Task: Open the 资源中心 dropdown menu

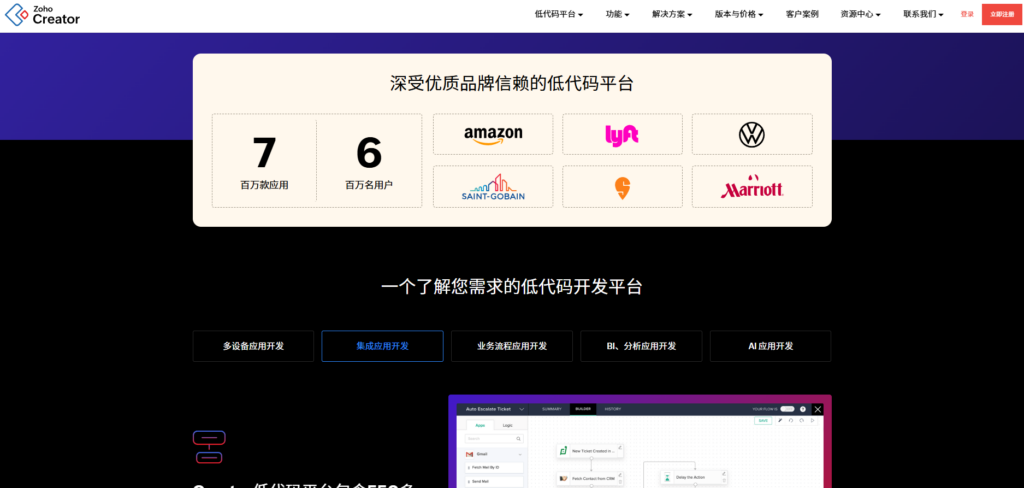Action: pos(860,14)
